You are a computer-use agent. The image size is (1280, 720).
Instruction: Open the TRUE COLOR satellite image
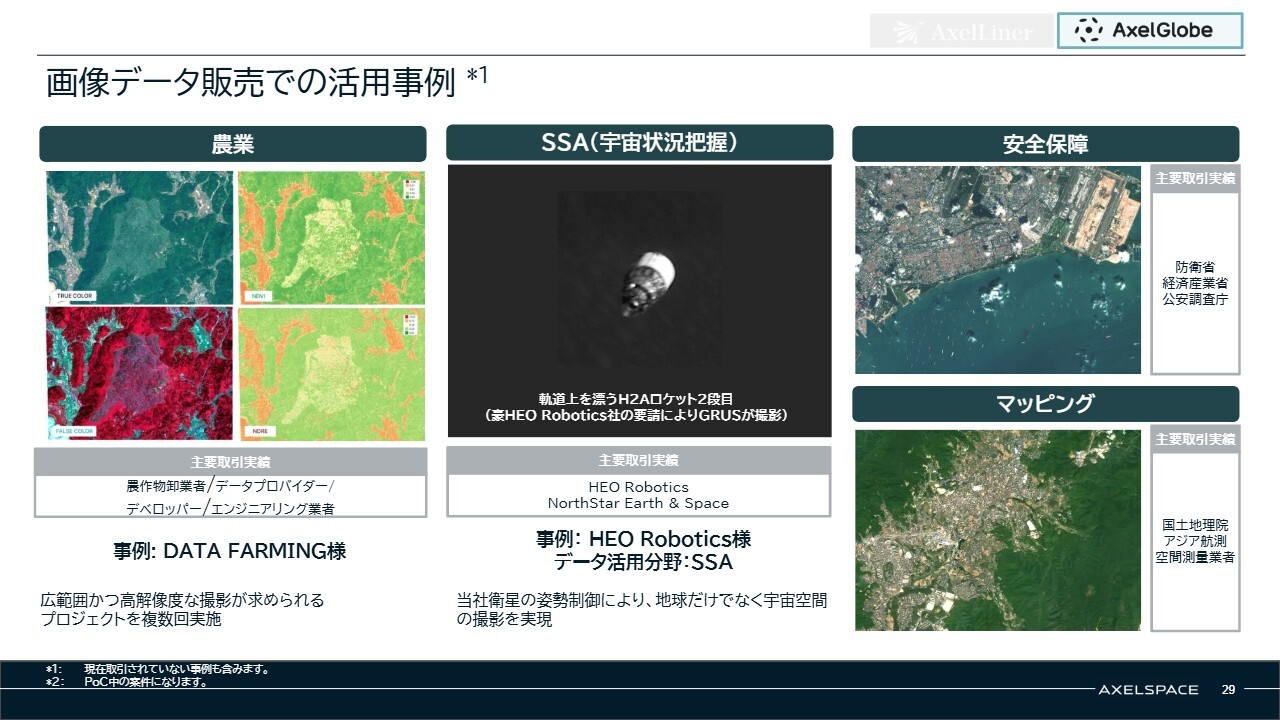pos(139,237)
